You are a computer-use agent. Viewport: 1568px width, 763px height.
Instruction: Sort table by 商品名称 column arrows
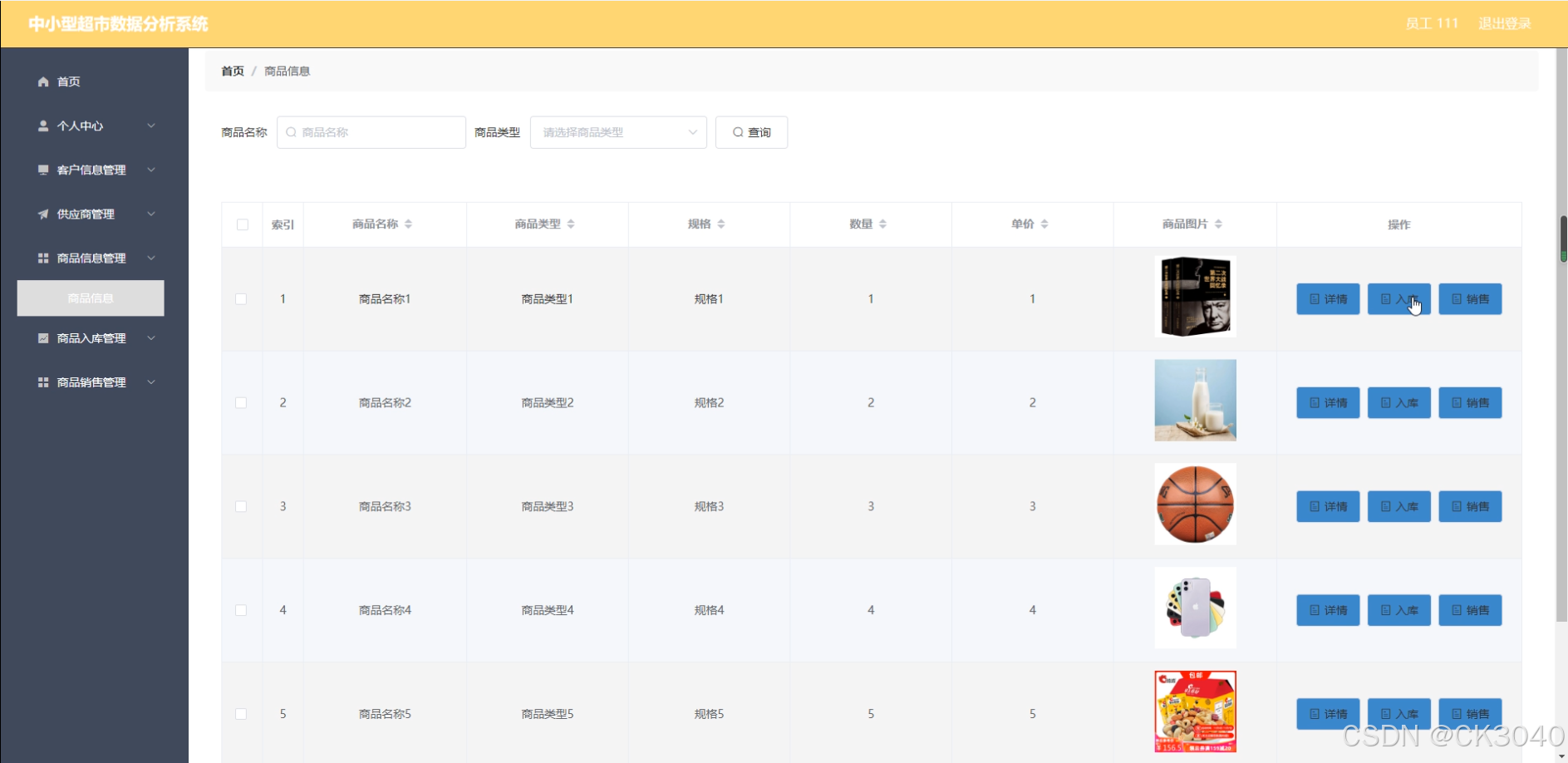408,224
